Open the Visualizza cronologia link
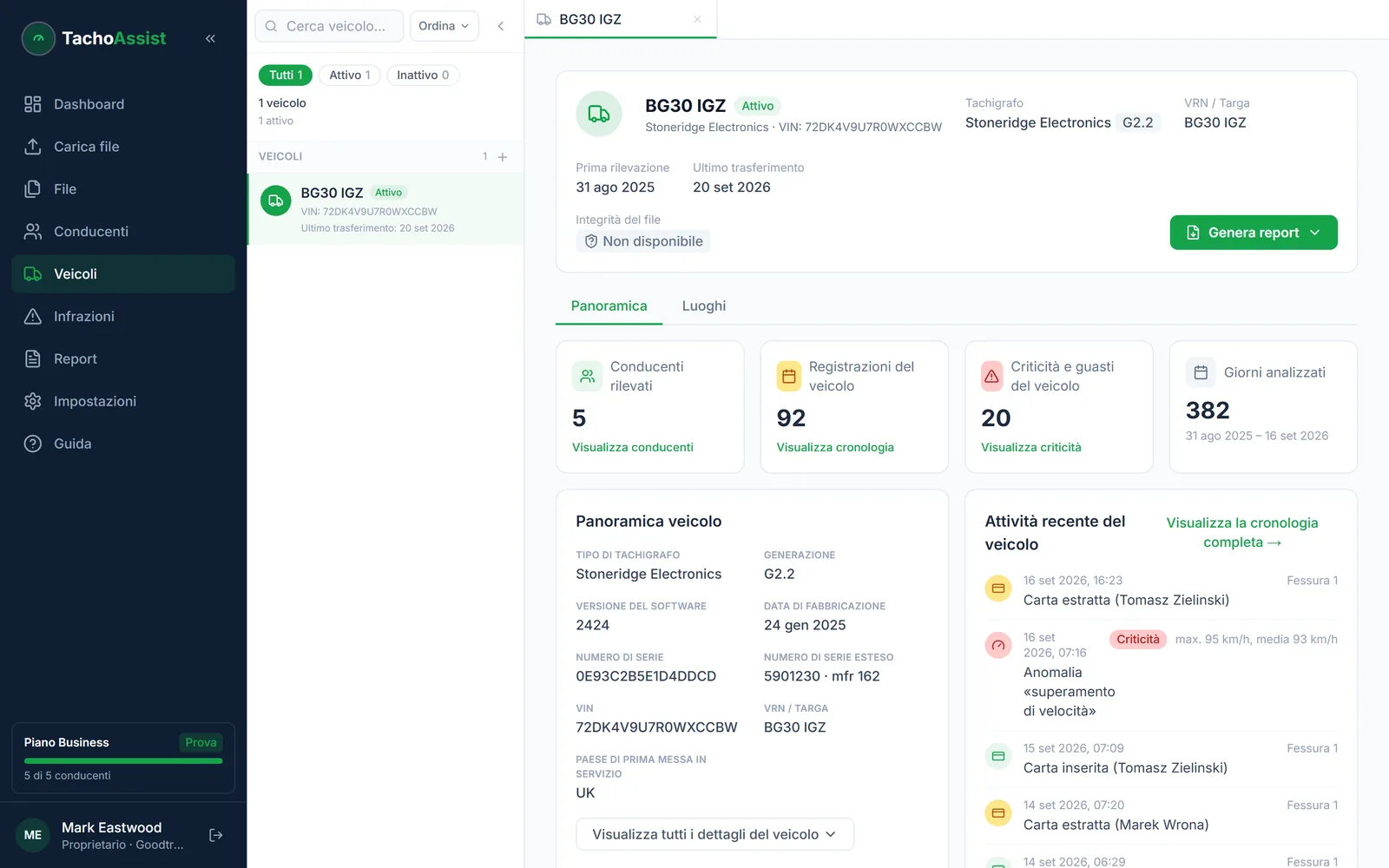Viewport: 1389px width, 868px height. click(835, 448)
